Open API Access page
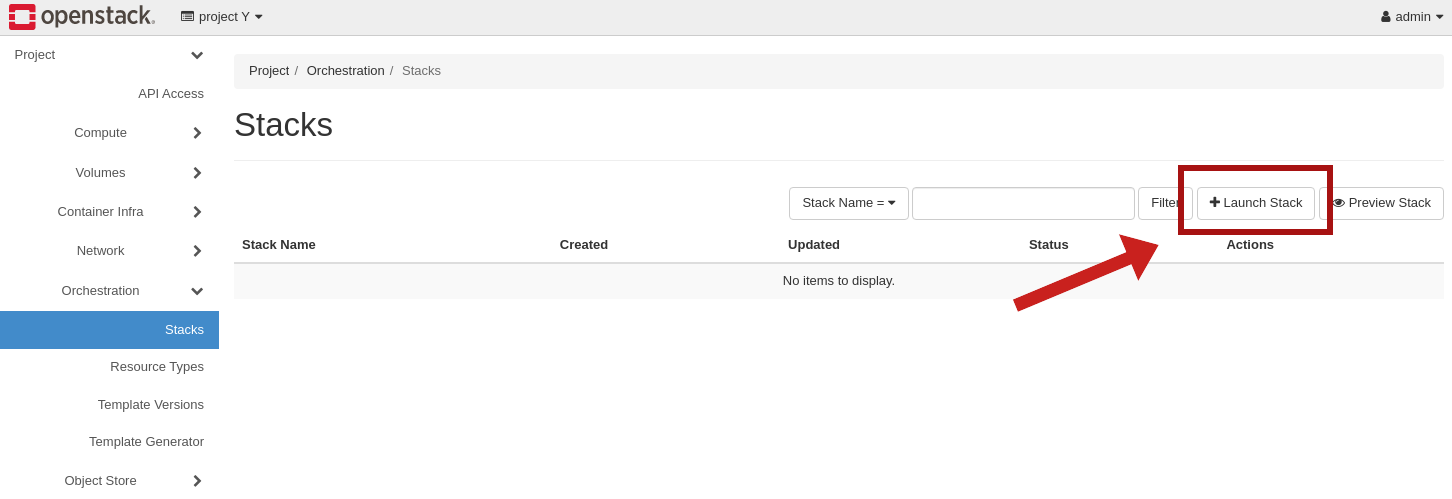The width and height of the screenshot is (1452, 499). [170, 93]
